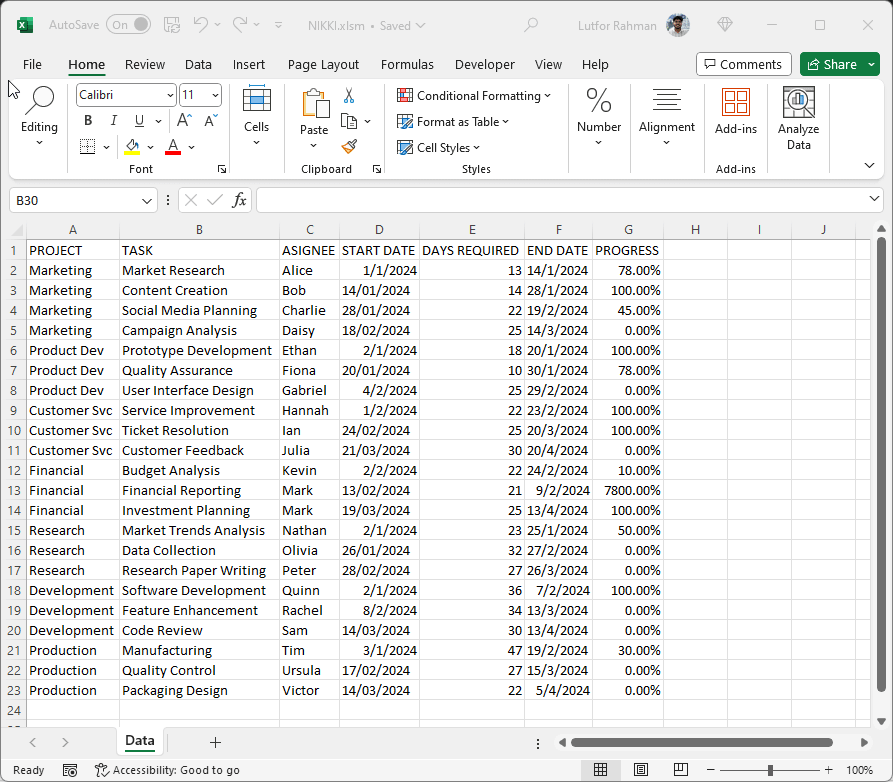
Task: Apply bold formatting with the B icon
Action: coord(87,119)
